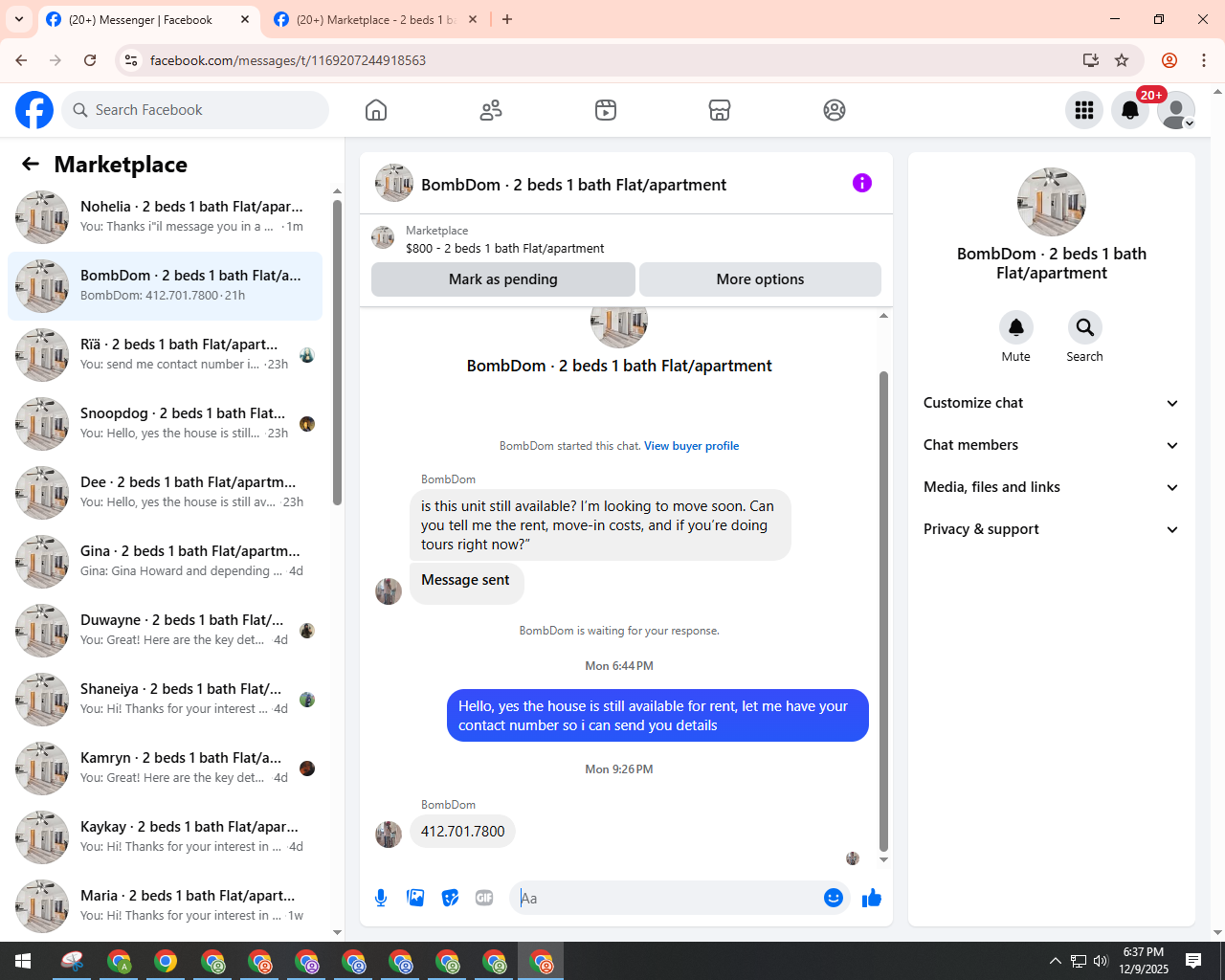View site information icon in address bar
Image resolution: width=1225 pixels, height=980 pixels.
[132, 60]
